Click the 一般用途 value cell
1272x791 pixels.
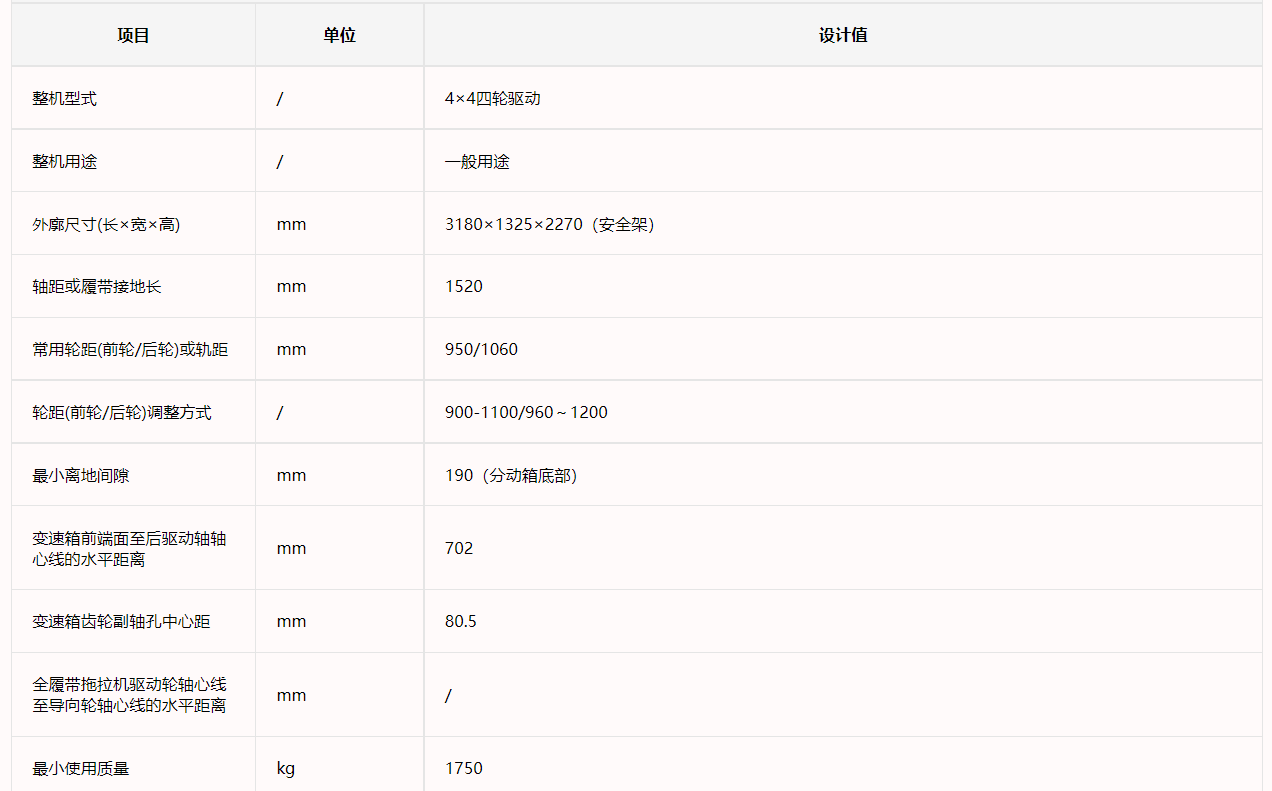pyautogui.click(x=477, y=161)
